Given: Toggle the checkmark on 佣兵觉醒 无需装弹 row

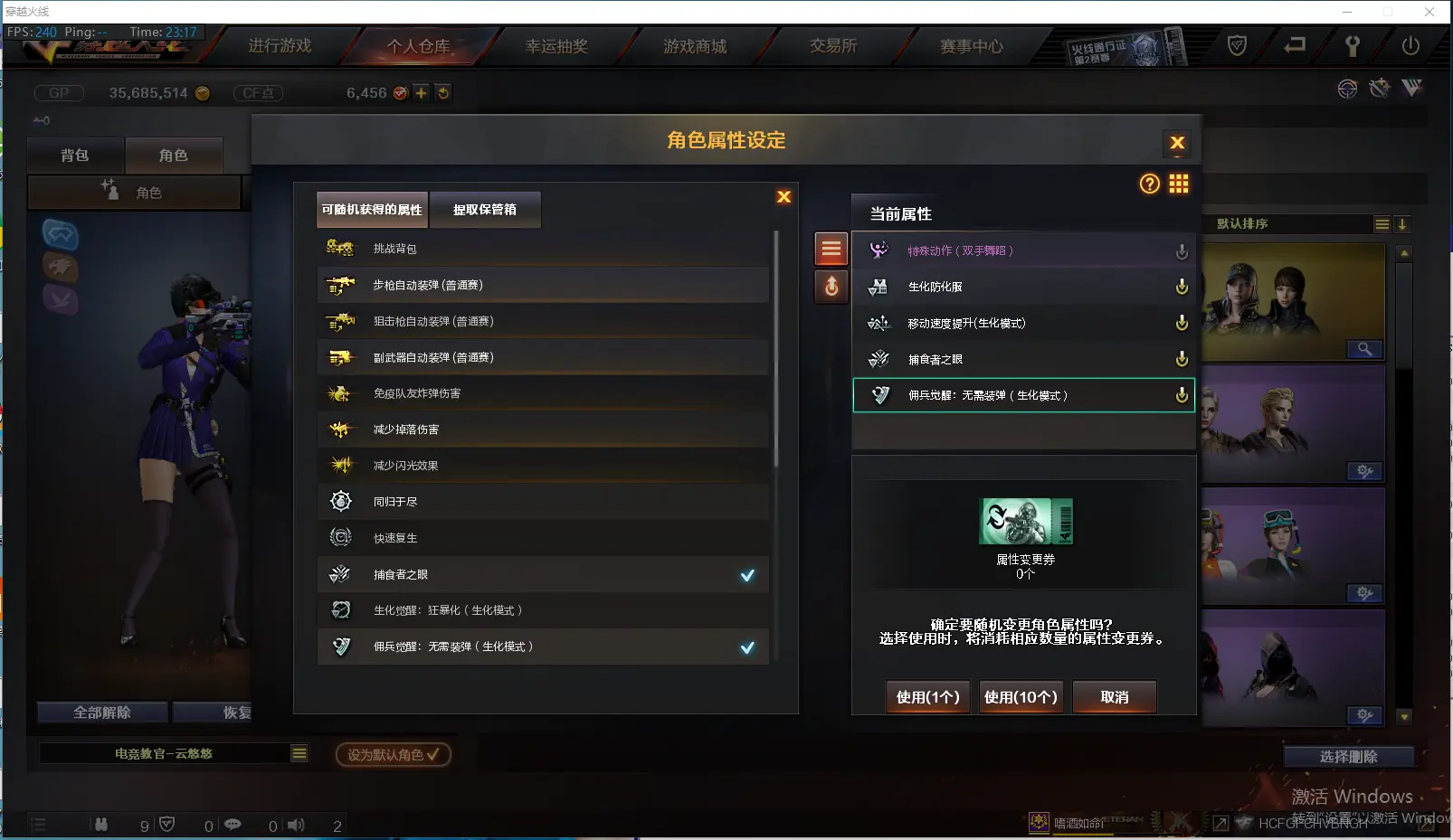Looking at the screenshot, I should tap(747, 647).
